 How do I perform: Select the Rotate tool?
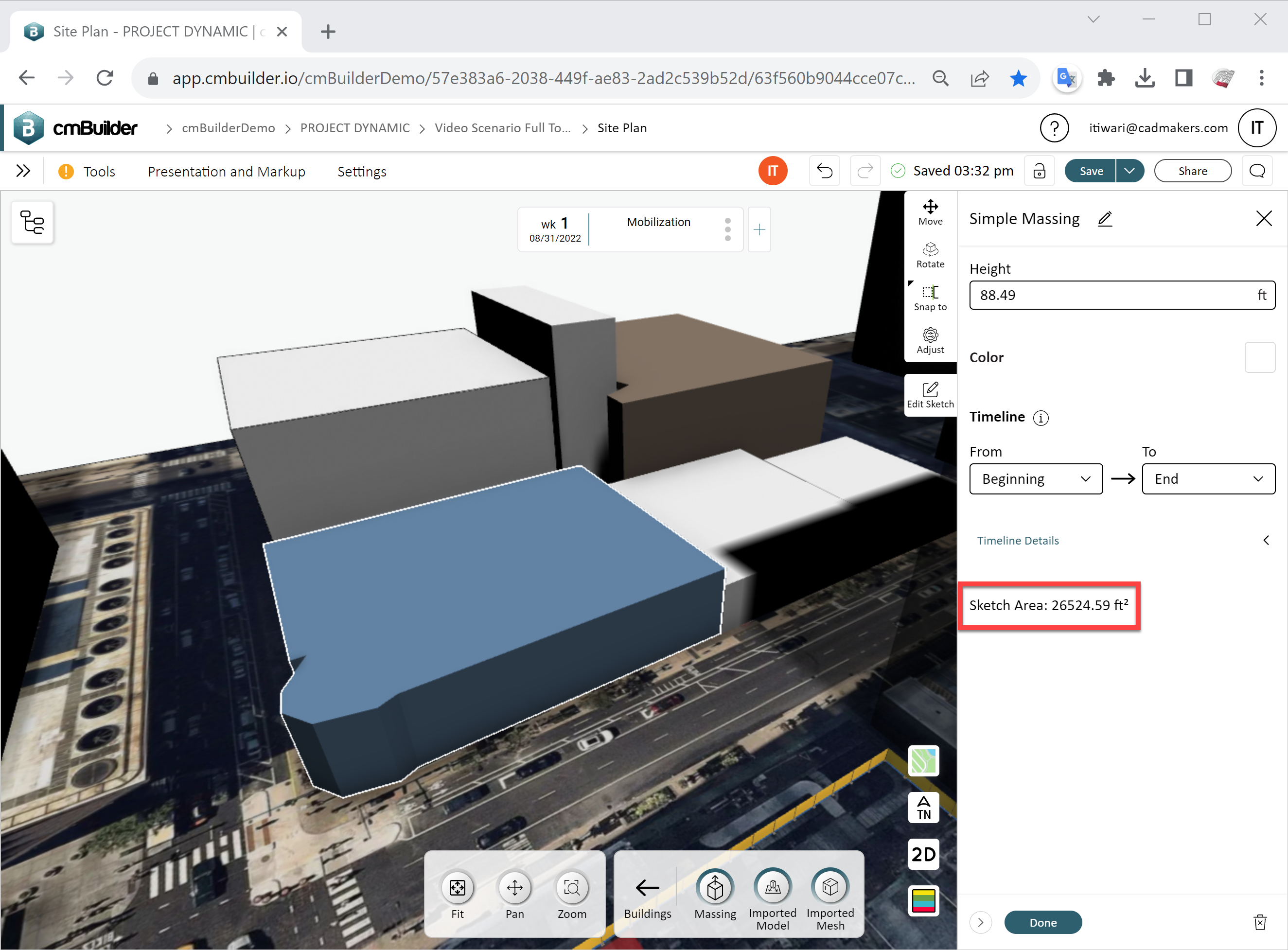pyautogui.click(x=930, y=255)
